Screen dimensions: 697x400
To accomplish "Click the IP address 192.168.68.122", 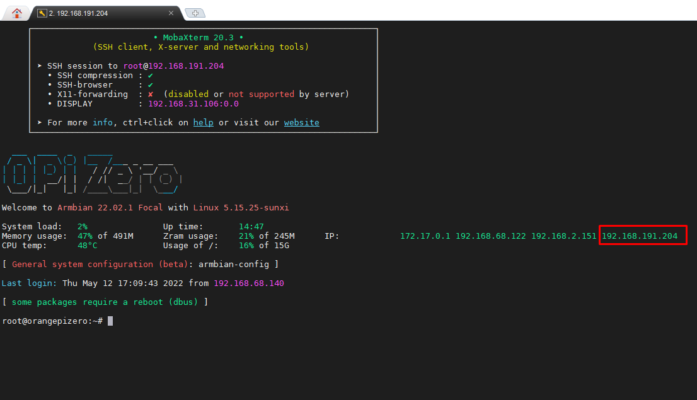I will click(x=491, y=236).
